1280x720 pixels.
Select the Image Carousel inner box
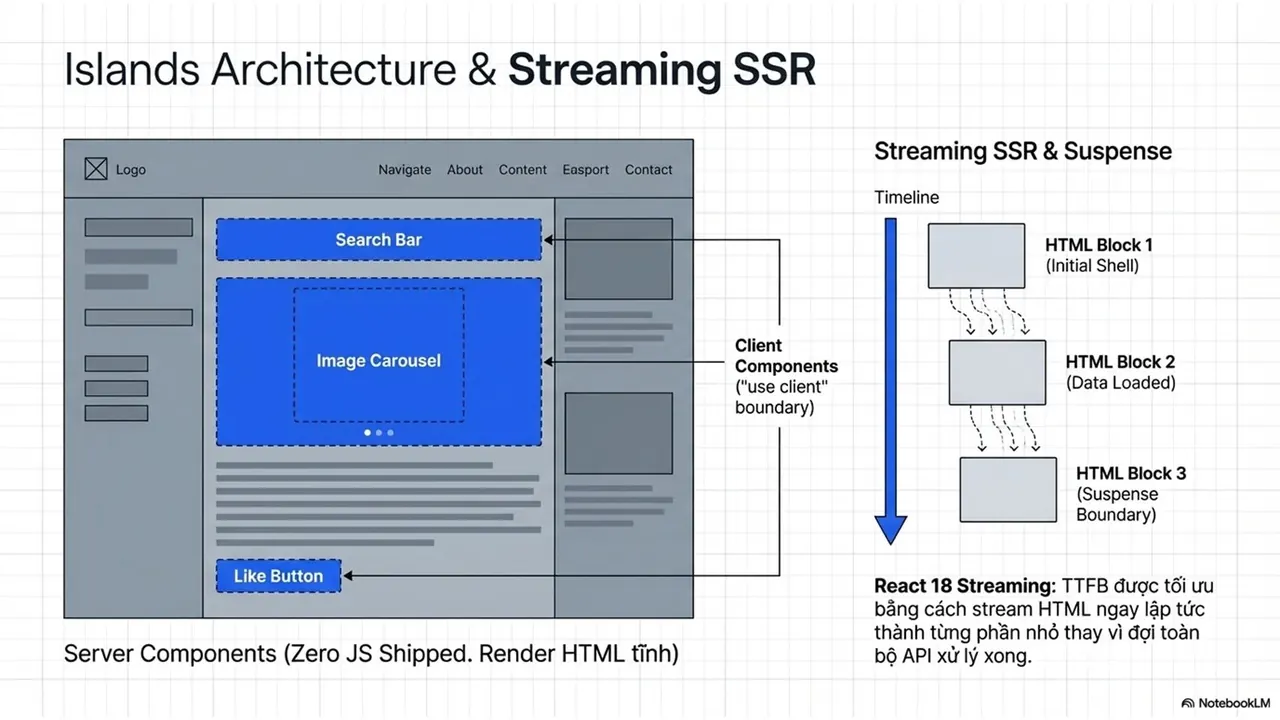click(379, 355)
